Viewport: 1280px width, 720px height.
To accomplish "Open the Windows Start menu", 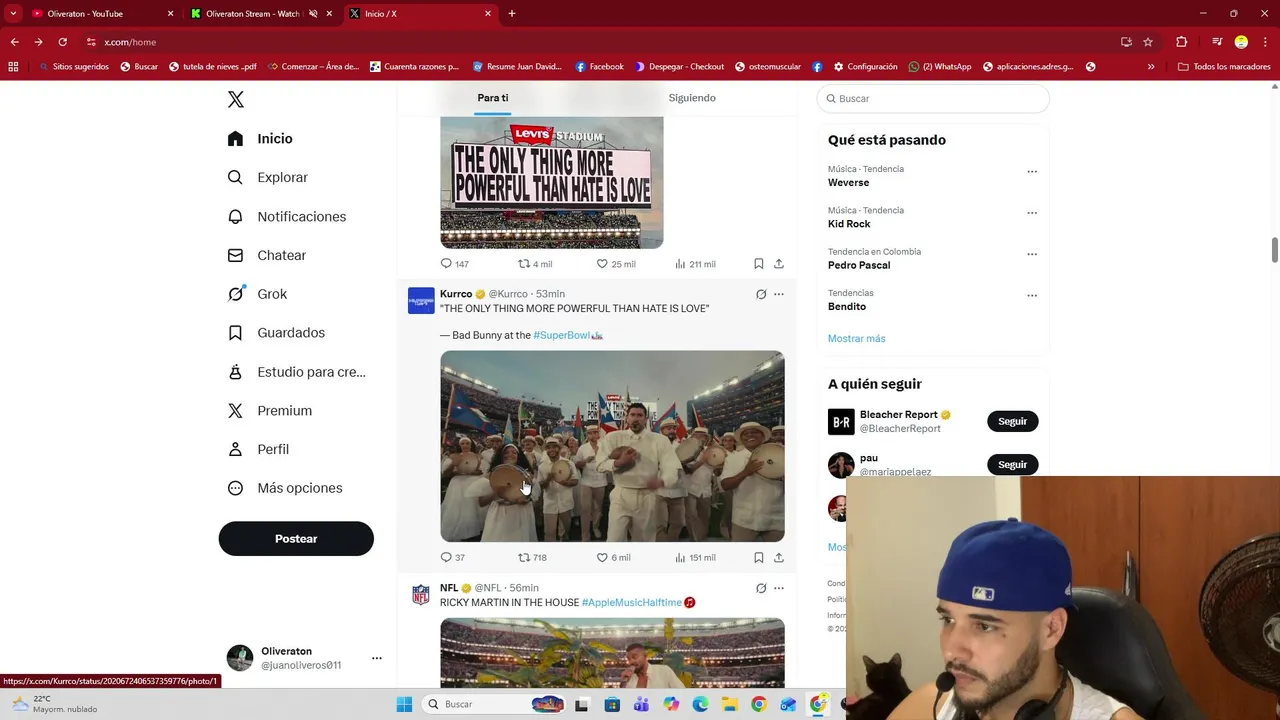I will coord(404,704).
